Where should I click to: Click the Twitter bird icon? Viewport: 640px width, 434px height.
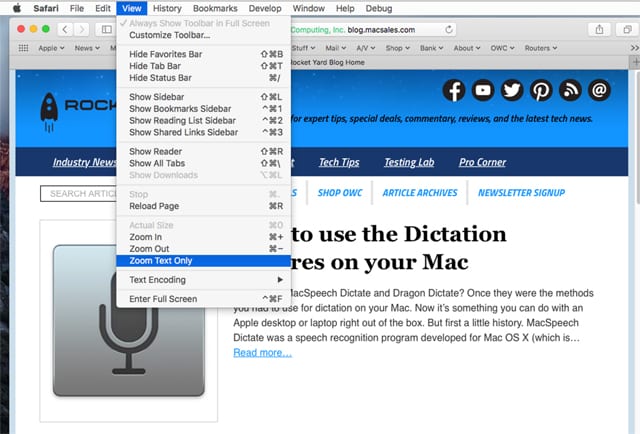(x=512, y=91)
